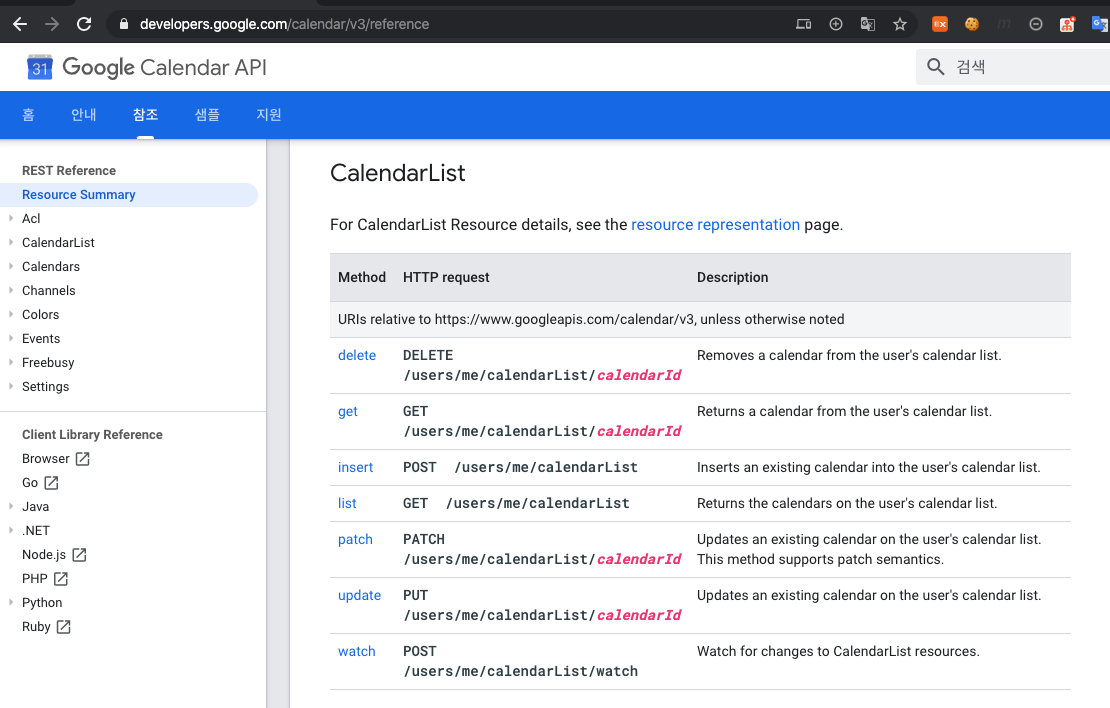The height and width of the screenshot is (708, 1110).
Task: Open the external link icon beside PHP
Action: click(x=61, y=579)
